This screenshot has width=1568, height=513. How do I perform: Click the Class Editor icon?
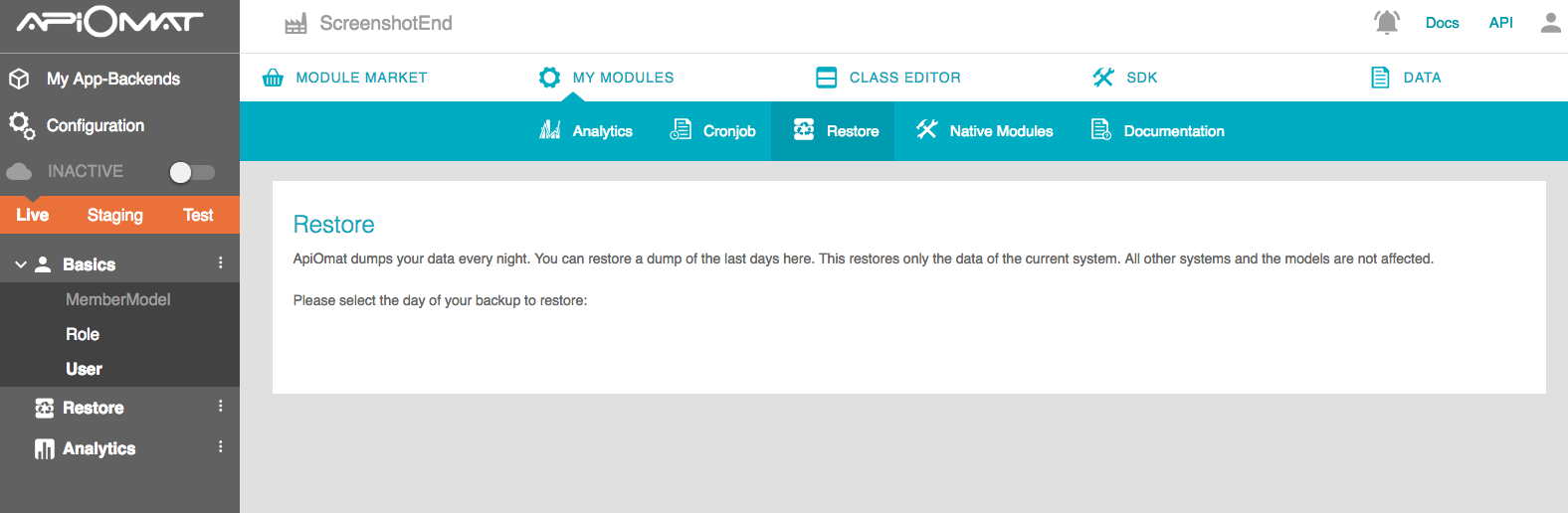tap(826, 78)
